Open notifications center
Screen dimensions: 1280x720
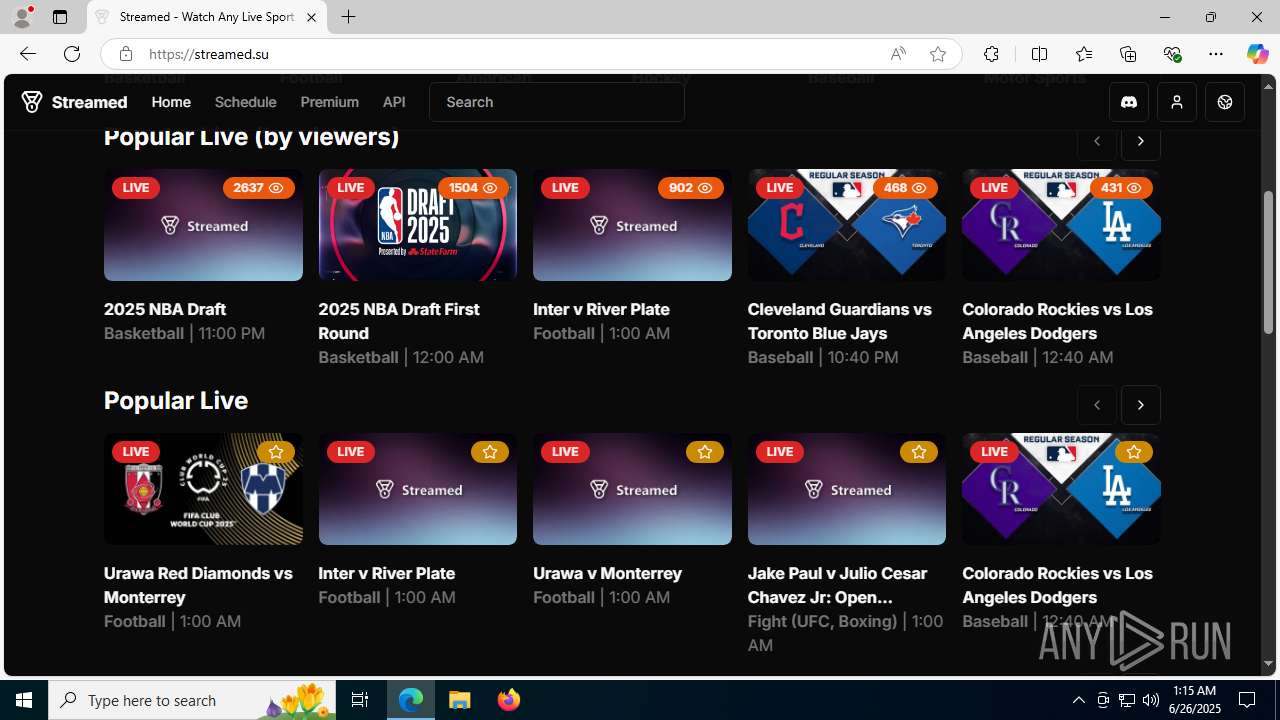coord(1248,700)
